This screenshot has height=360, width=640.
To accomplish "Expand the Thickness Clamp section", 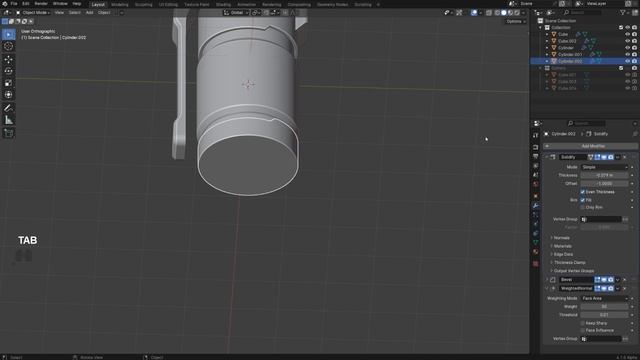I will pos(569,262).
